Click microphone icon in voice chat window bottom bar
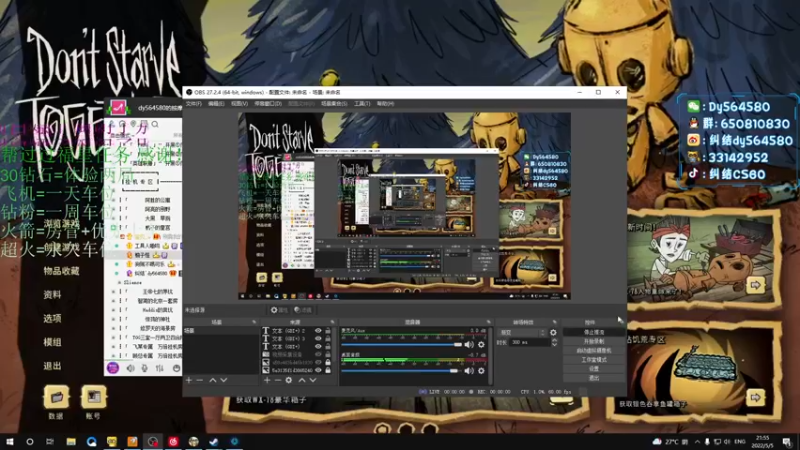800x450 pixels. point(144,368)
